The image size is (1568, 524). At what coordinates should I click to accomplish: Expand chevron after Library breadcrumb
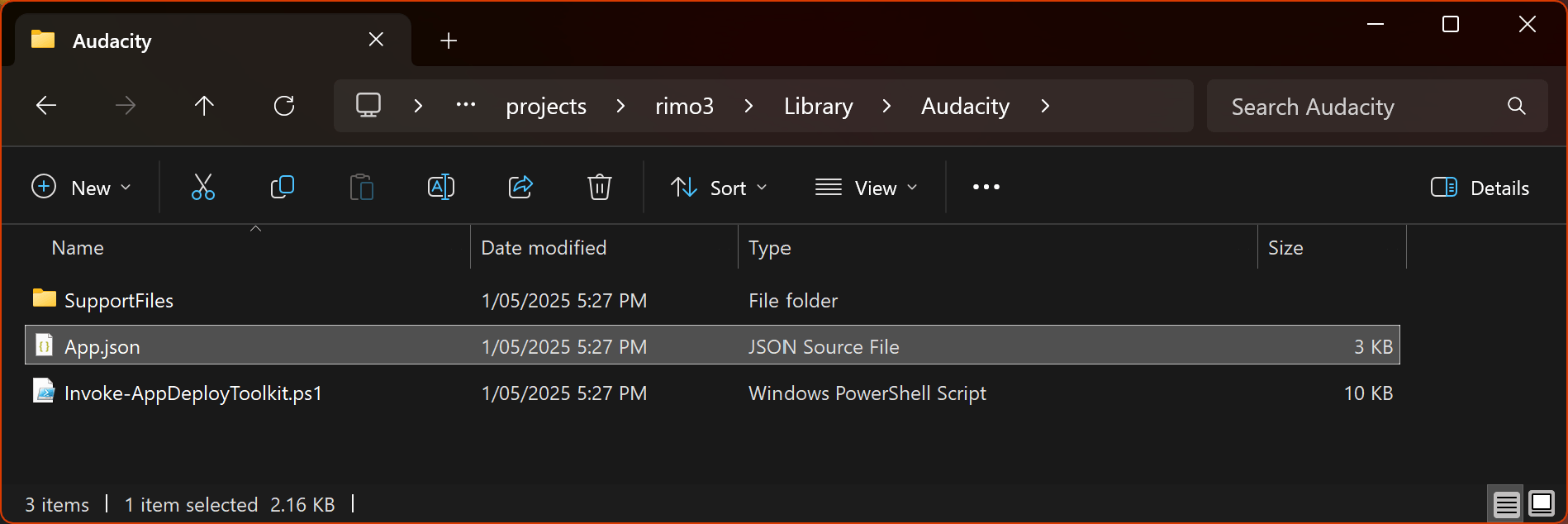click(886, 106)
